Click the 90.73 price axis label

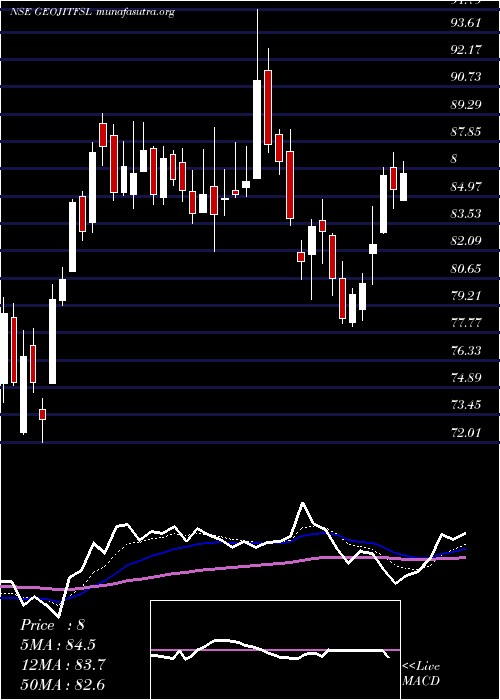coord(466,77)
